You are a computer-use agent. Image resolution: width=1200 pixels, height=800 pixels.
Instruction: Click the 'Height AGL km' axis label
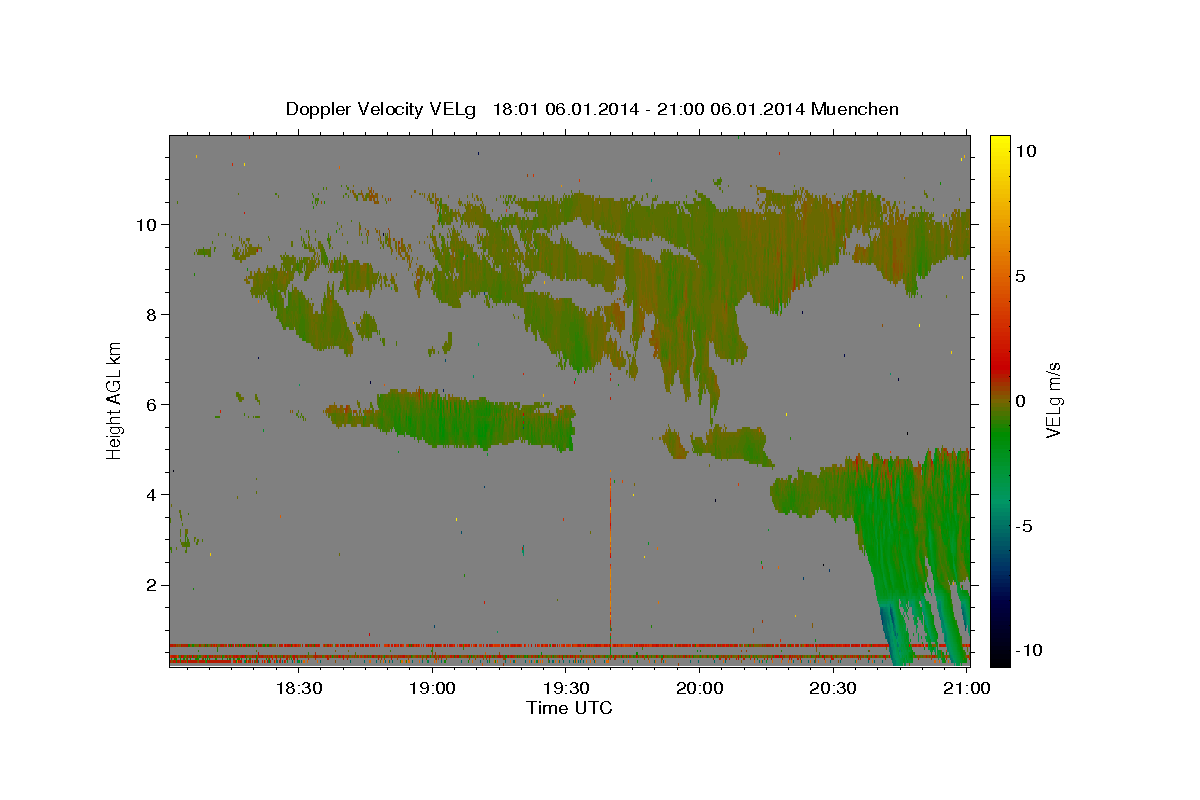(x=115, y=399)
